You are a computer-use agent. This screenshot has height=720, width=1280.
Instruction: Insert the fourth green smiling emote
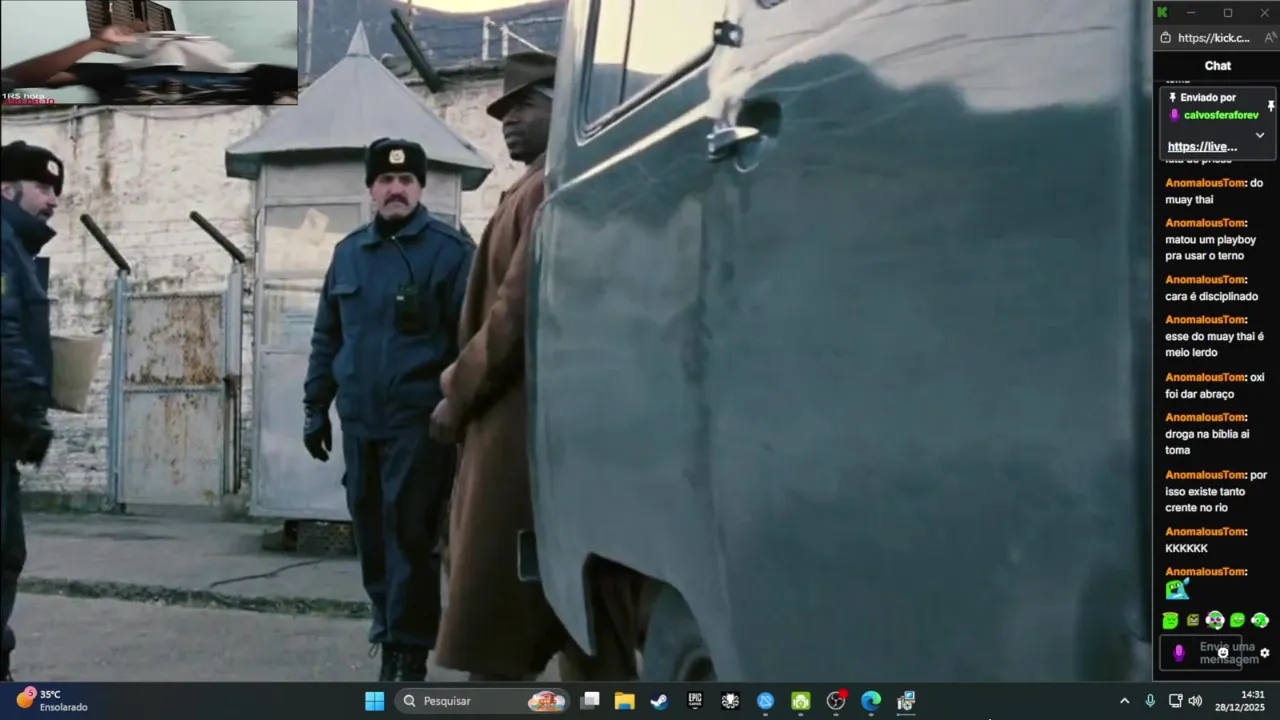[x=1238, y=620]
